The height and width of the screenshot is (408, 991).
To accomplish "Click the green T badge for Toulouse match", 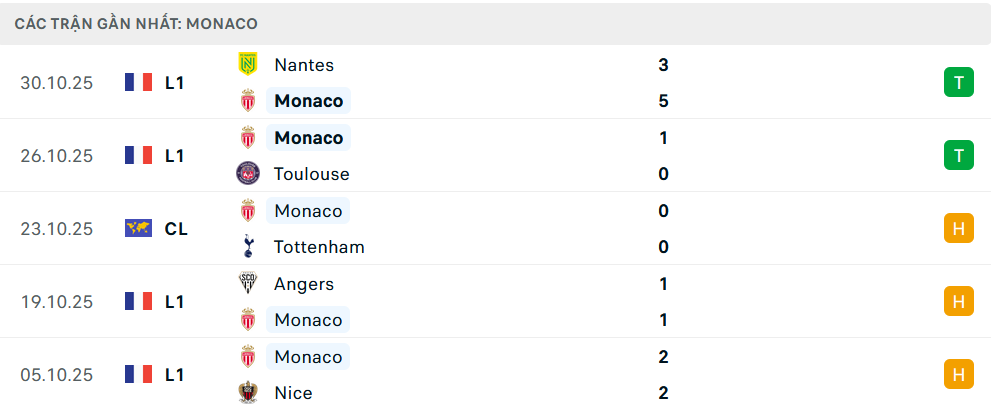I will [x=958, y=155].
